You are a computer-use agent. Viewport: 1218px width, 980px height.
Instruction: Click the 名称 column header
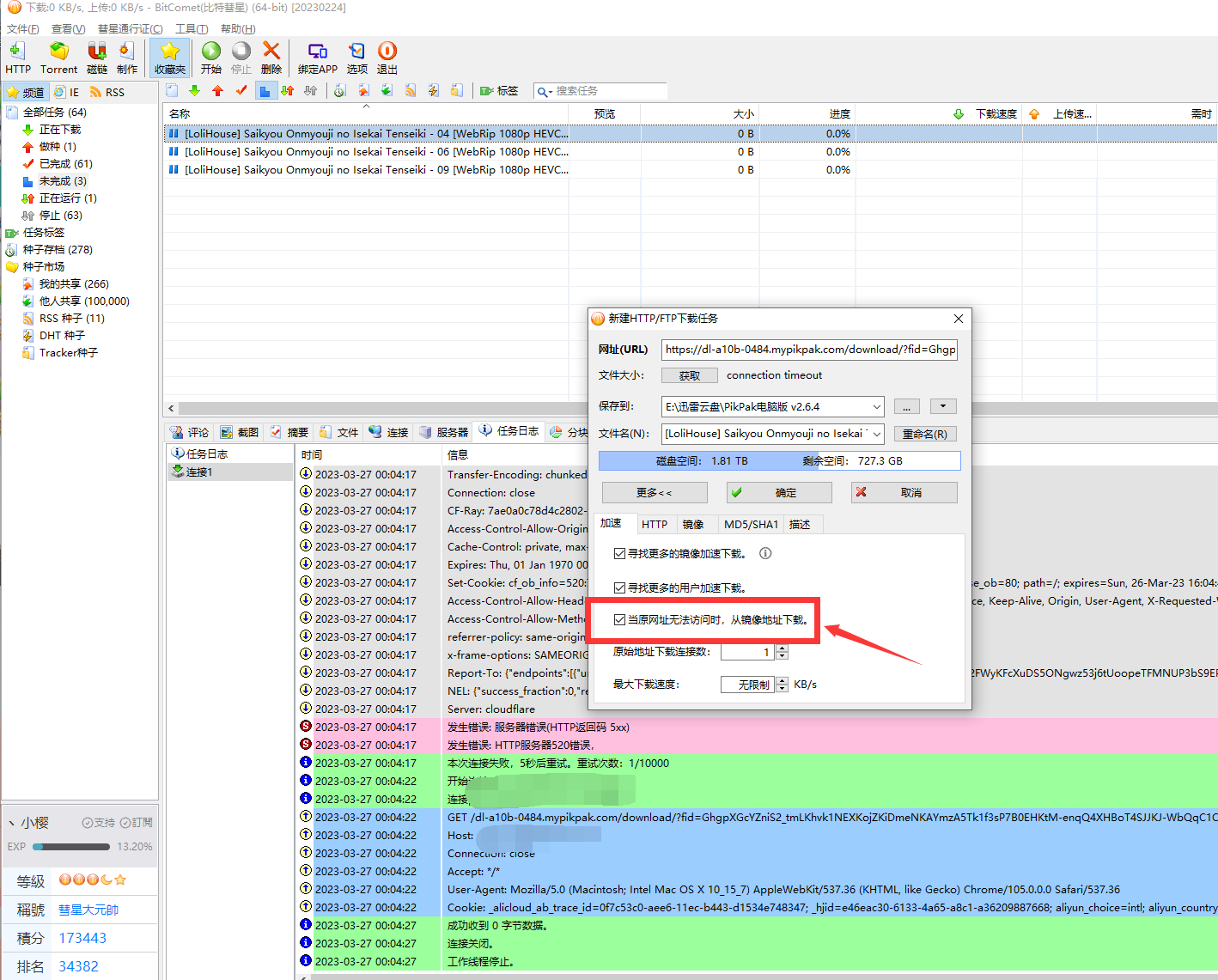coord(366,113)
